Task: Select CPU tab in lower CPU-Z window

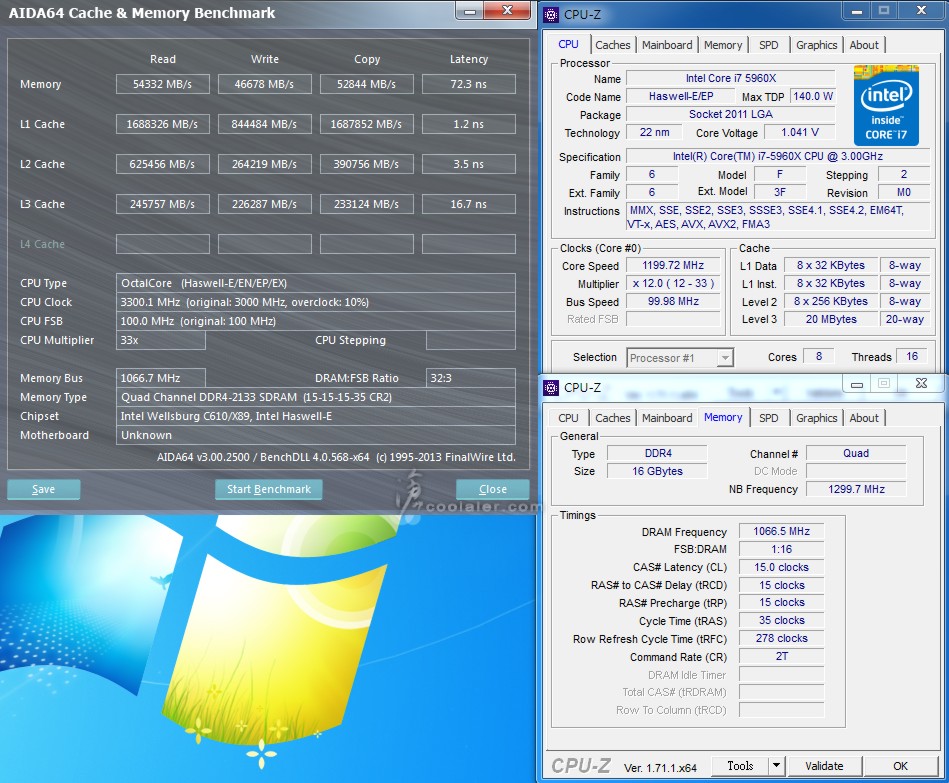Action: coord(568,418)
